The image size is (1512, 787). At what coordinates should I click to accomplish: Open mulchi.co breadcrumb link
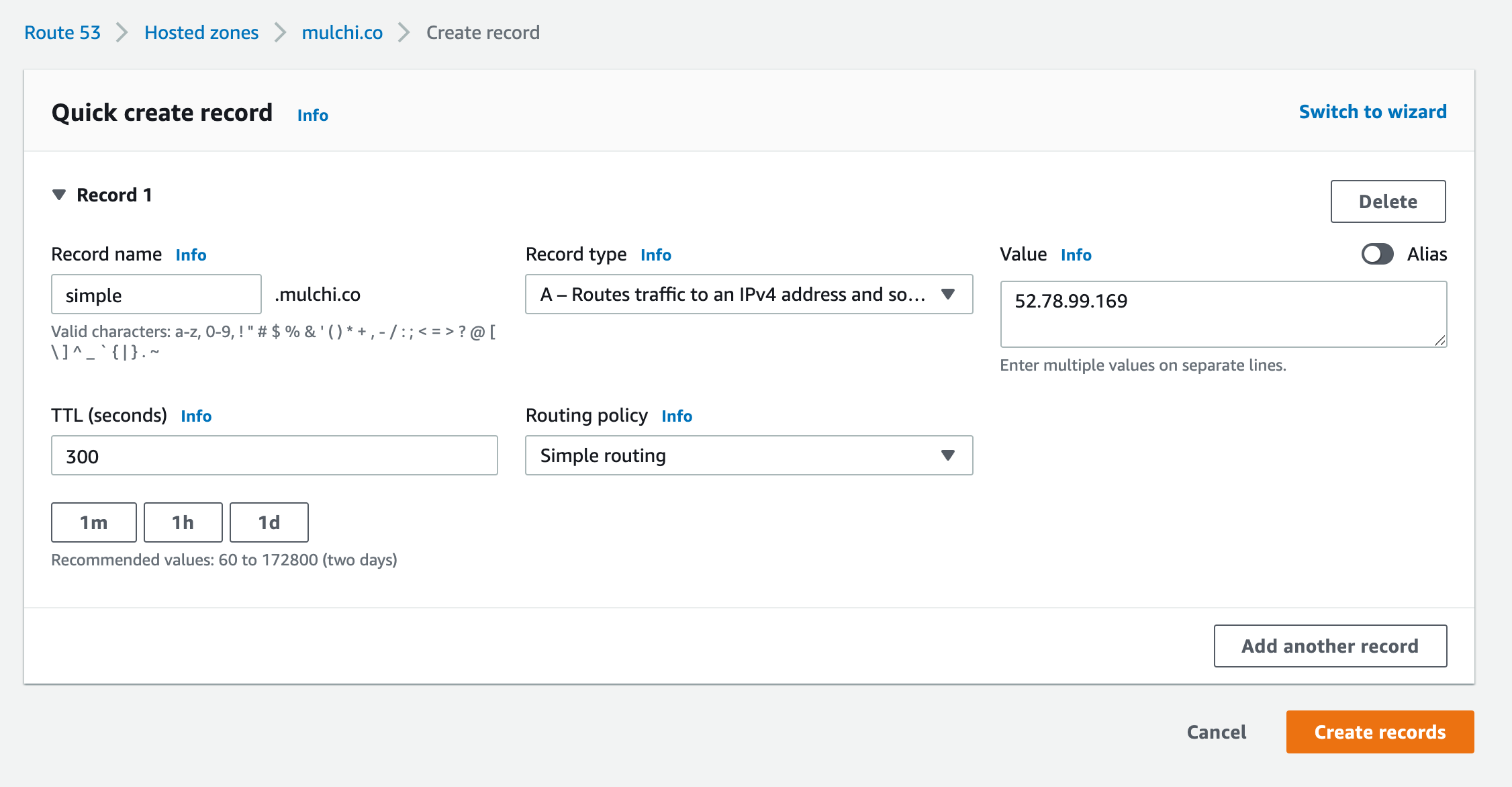(x=342, y=32)
